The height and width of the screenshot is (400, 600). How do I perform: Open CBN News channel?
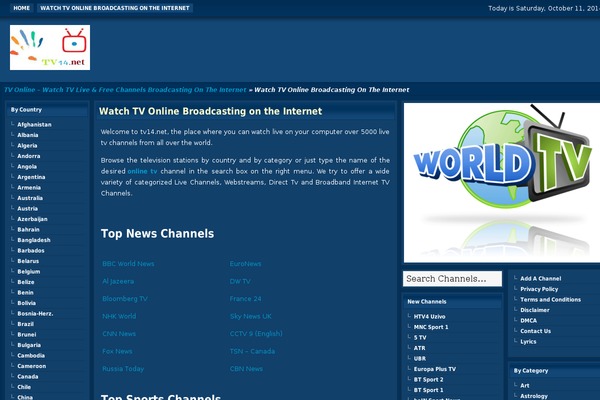tap(246, 369)
